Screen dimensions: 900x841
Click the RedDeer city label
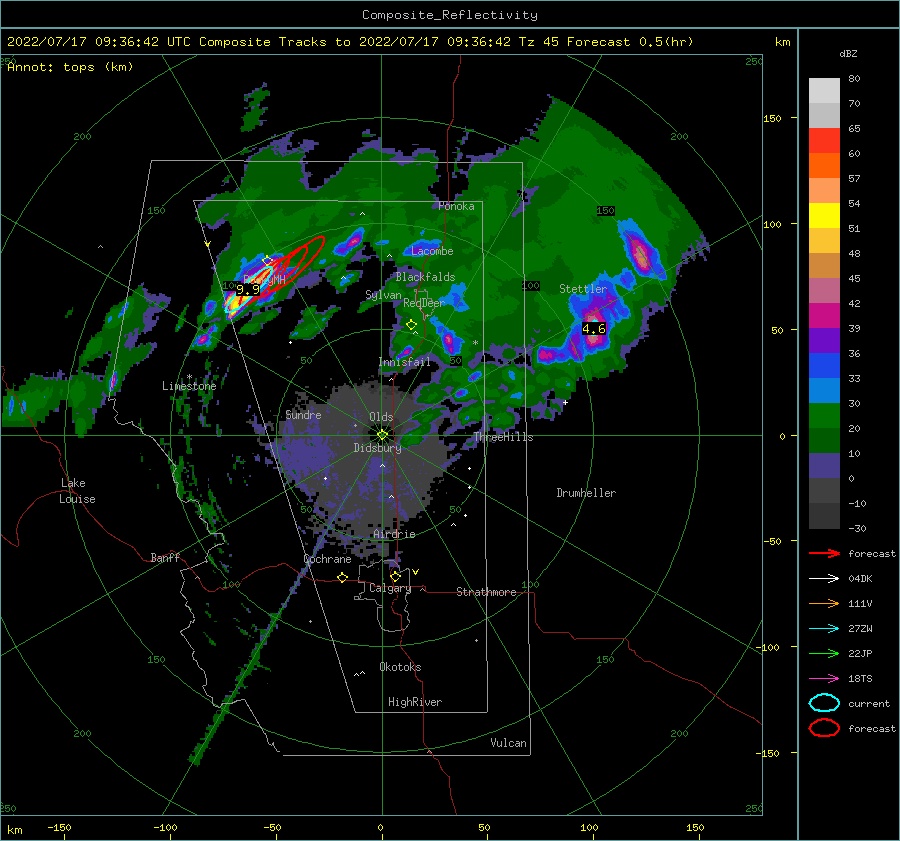coord(424,303)
